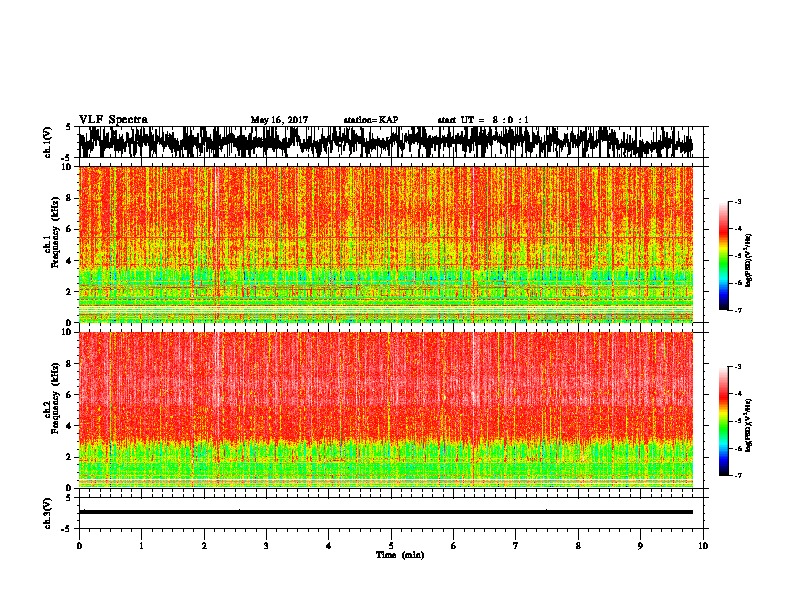Click the "Time (min)" axis title
The height and width of the screenshot is (612, 792).
[x=400, y=555]
